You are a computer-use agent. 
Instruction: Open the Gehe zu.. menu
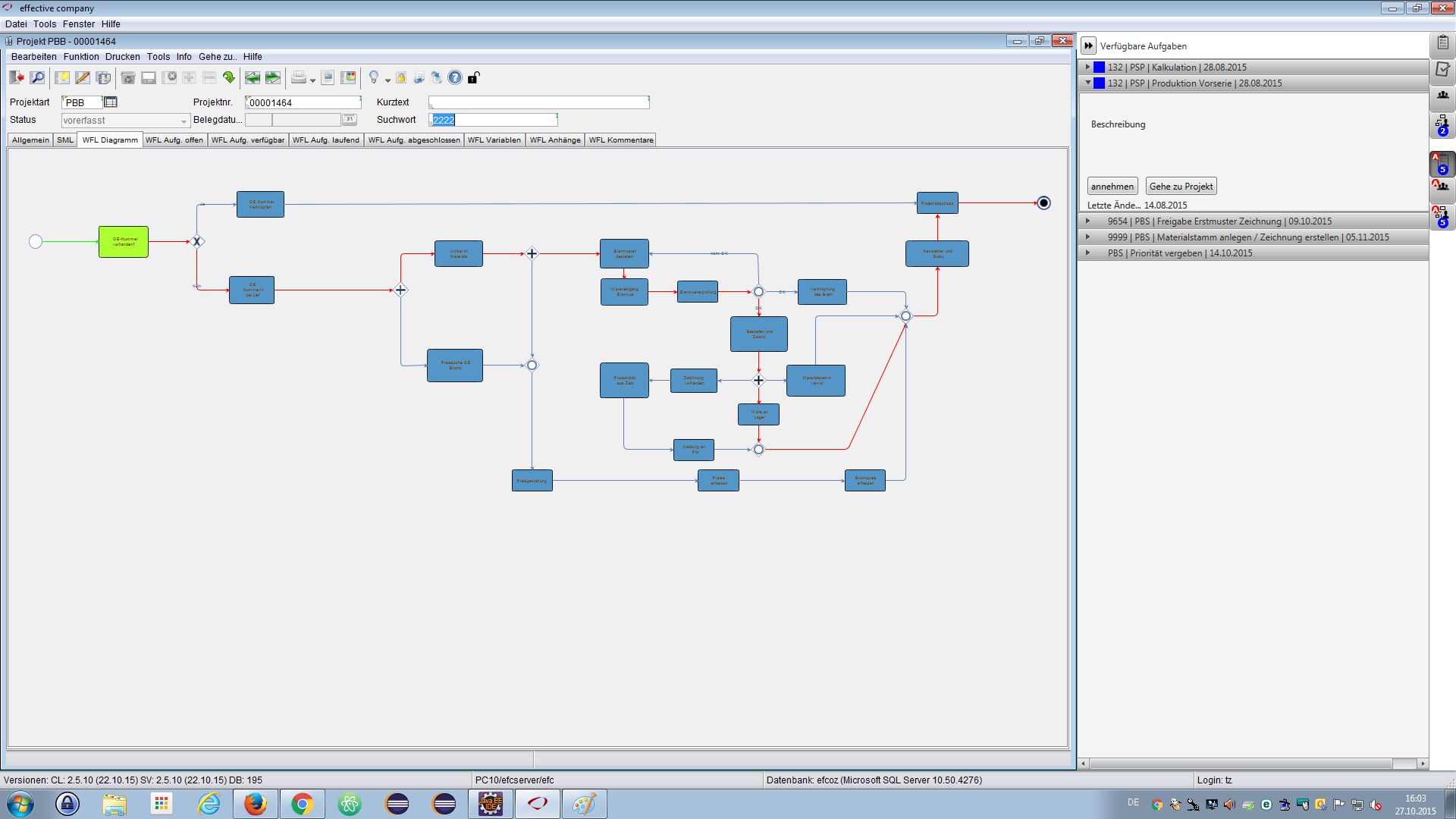point(218,57)
